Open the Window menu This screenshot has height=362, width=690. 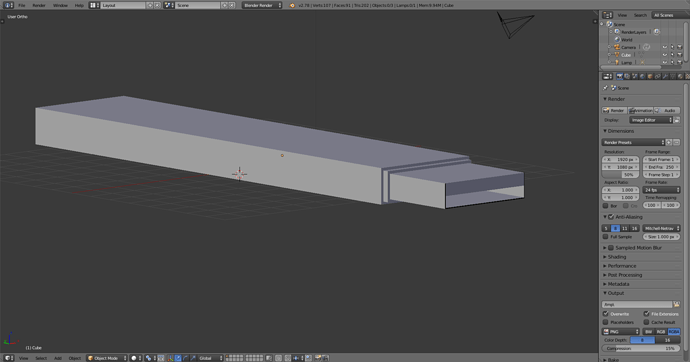click(60, 5)
